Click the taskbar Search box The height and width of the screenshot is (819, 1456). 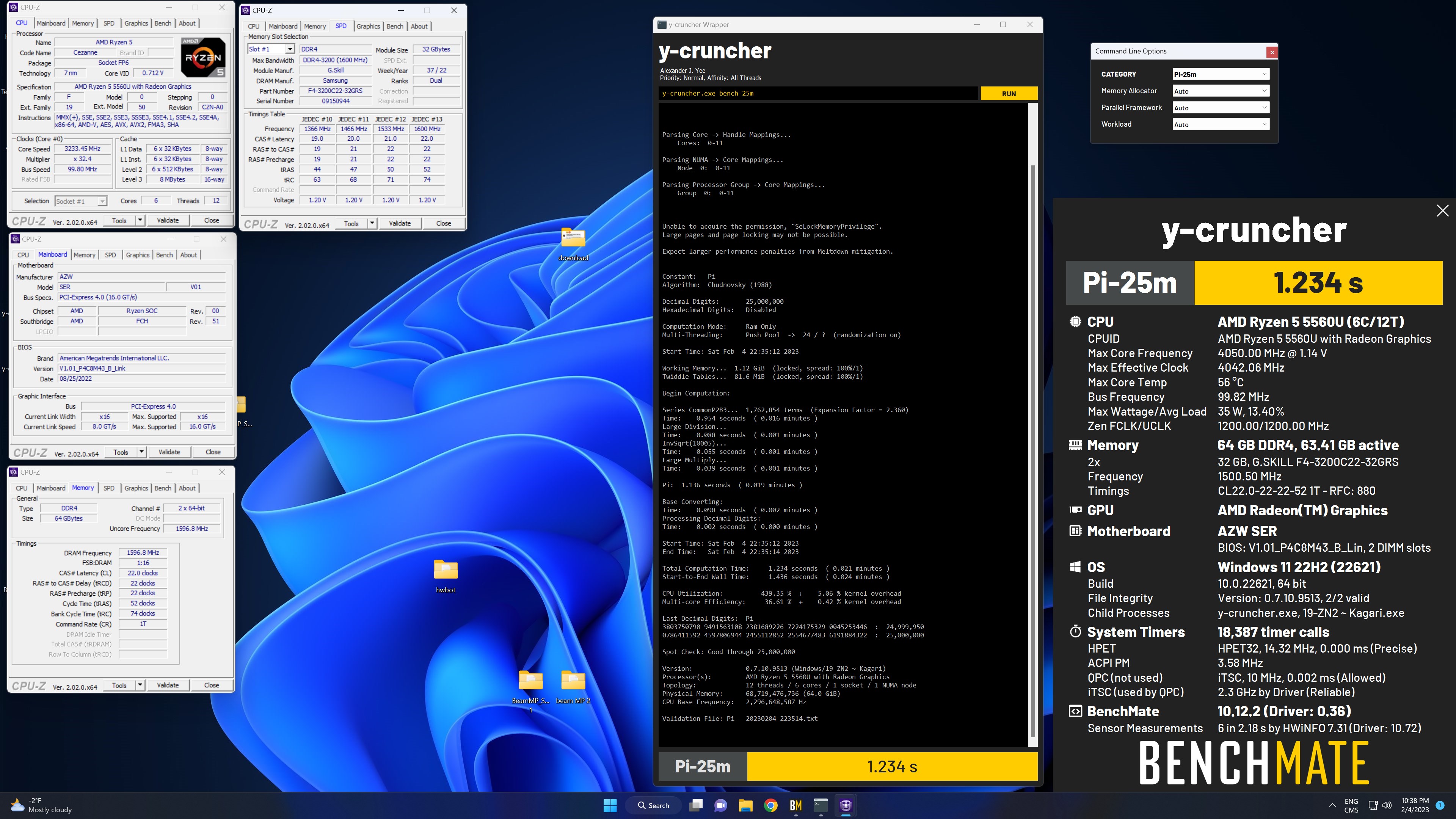pyautogui.click(x=653, y=805)
